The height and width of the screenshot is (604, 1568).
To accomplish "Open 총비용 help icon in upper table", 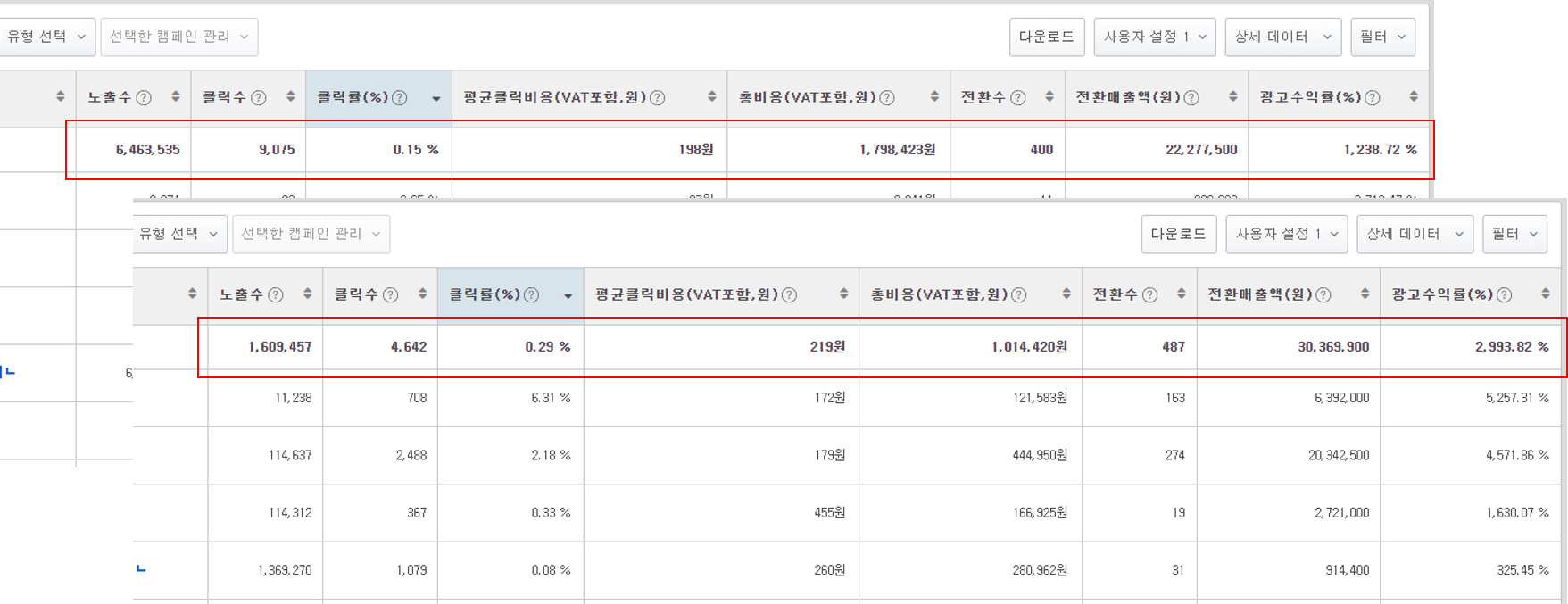I will tap(887, 98).
